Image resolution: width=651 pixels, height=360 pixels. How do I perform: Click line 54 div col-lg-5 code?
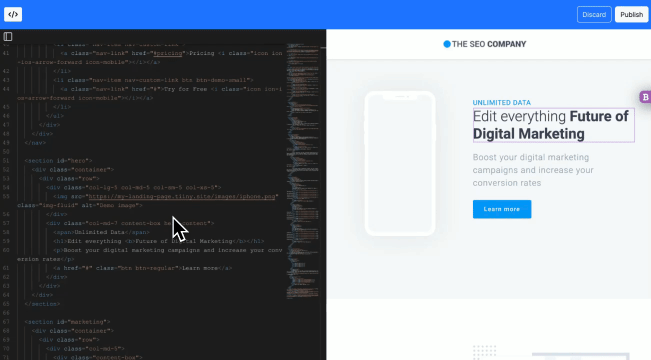(x=134, y=188)
